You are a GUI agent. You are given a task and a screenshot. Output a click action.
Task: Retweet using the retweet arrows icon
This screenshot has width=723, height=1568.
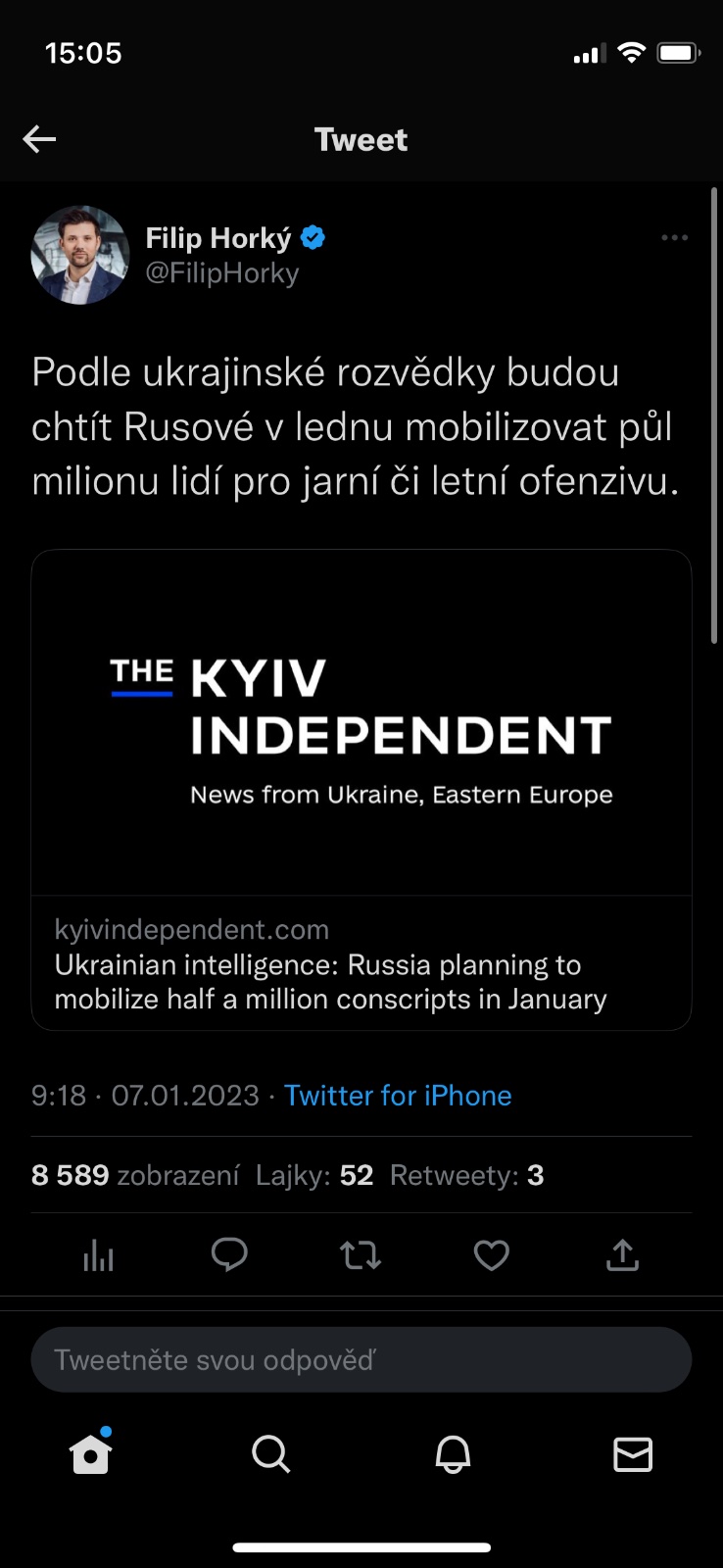361,1254
